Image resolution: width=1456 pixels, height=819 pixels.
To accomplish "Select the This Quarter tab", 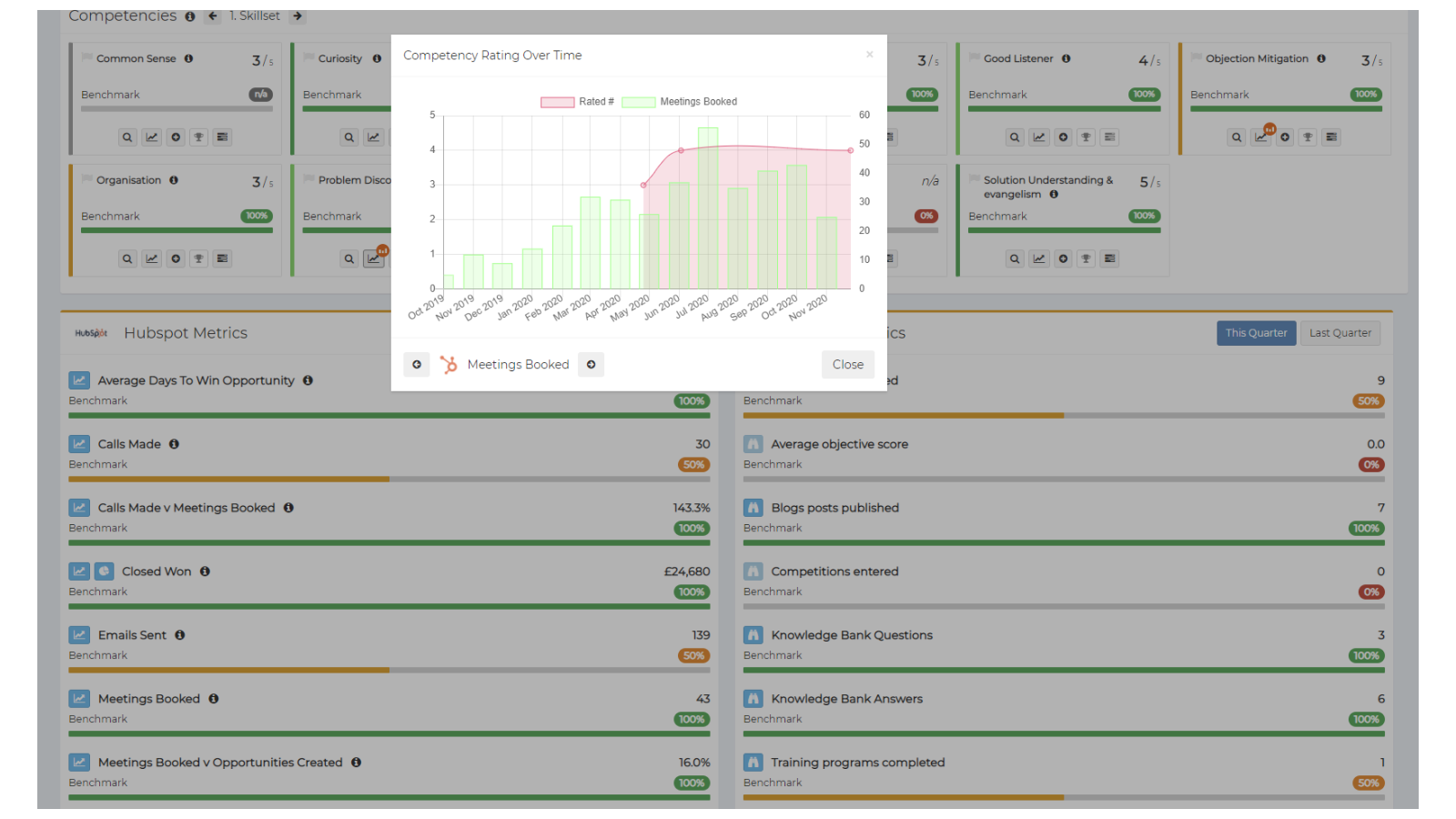I will click(1256, 333).
